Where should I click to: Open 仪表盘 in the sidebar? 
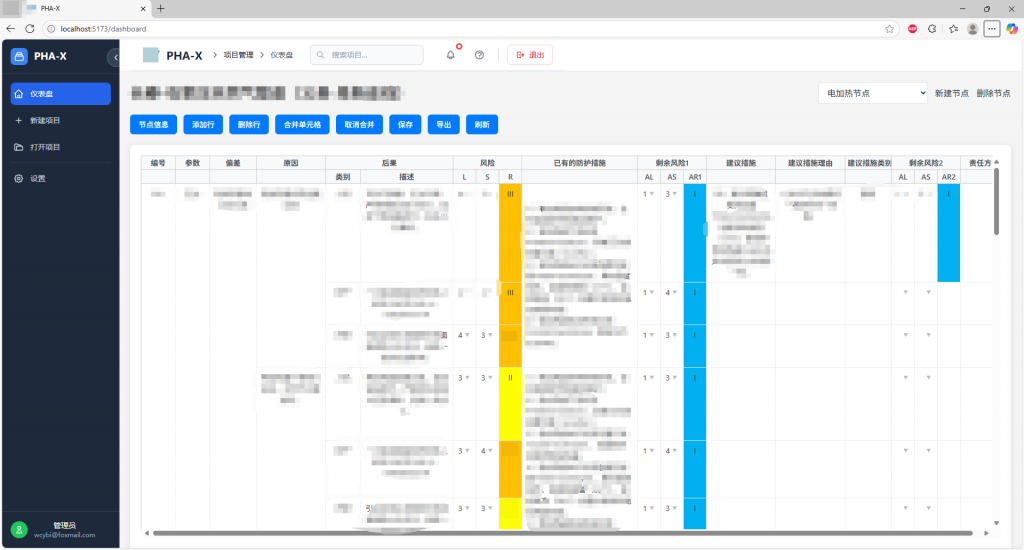60,94
